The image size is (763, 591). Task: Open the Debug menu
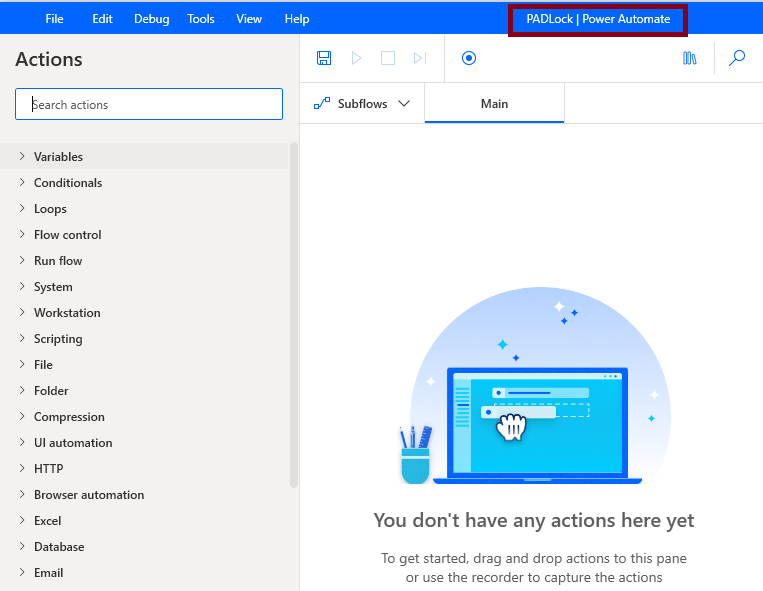[152, 19]
